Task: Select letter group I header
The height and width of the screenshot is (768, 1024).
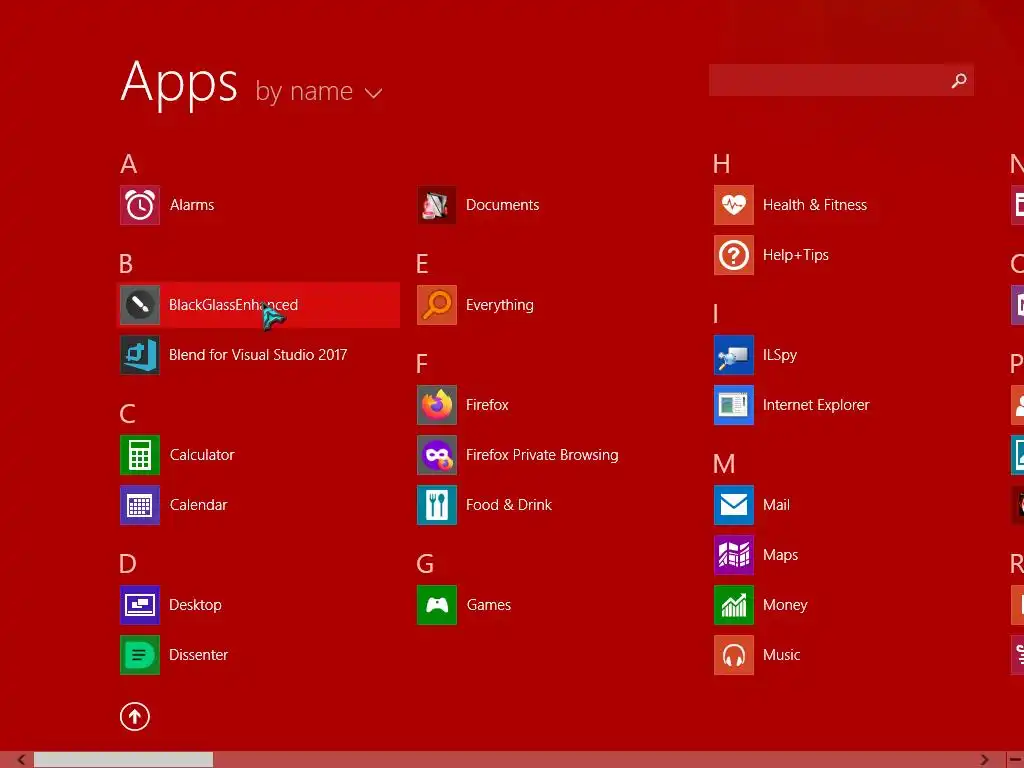Action: pos(716,314)
